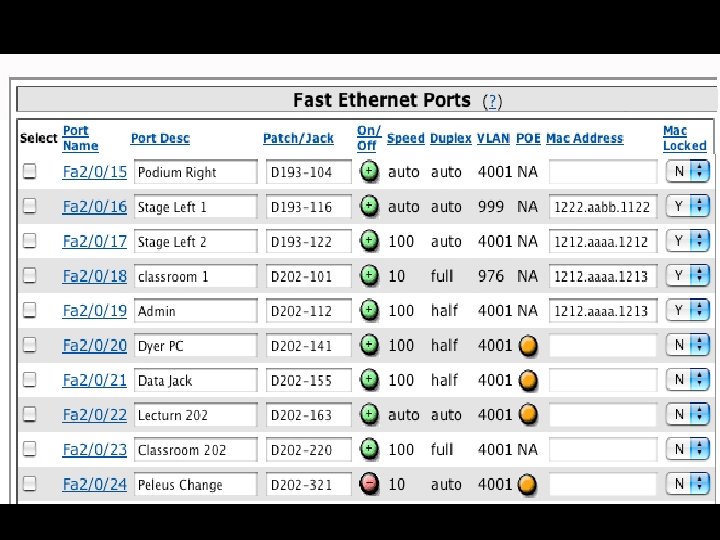Sort by Port Desc column header
Viewport: 720px width, 540px height.
pyautogui.click(x=160, y=139)
